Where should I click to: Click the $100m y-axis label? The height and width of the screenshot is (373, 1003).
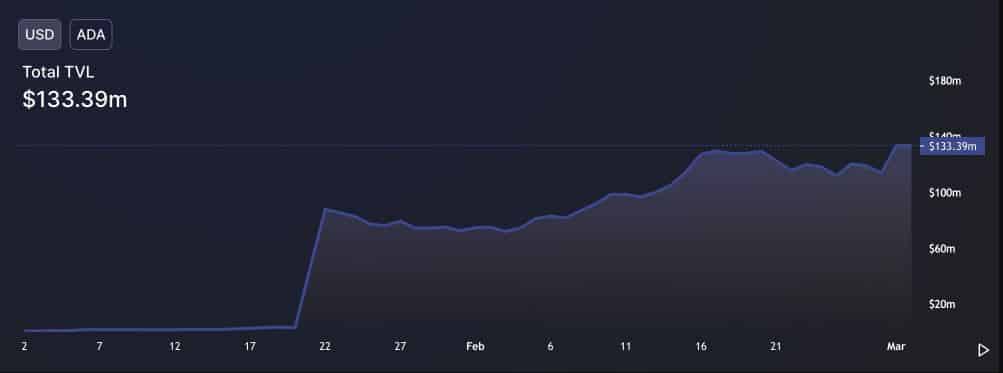click(x=945, y=193)
